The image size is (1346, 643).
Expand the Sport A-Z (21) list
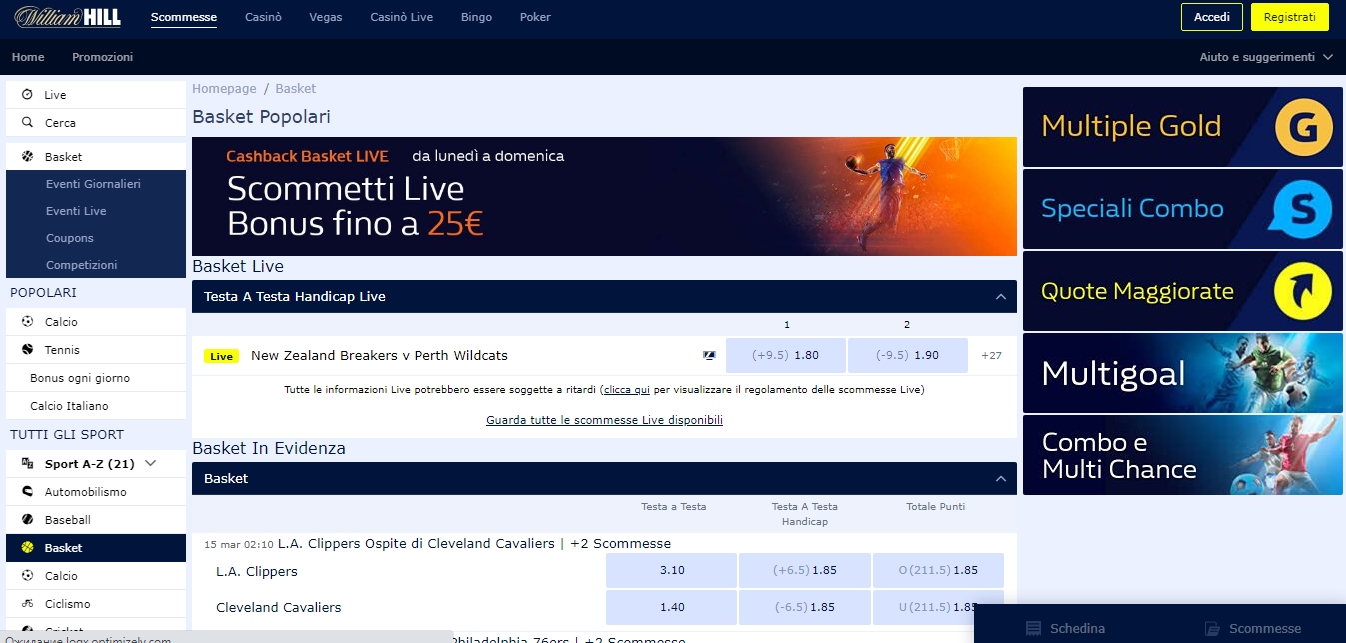pos(151,464)
